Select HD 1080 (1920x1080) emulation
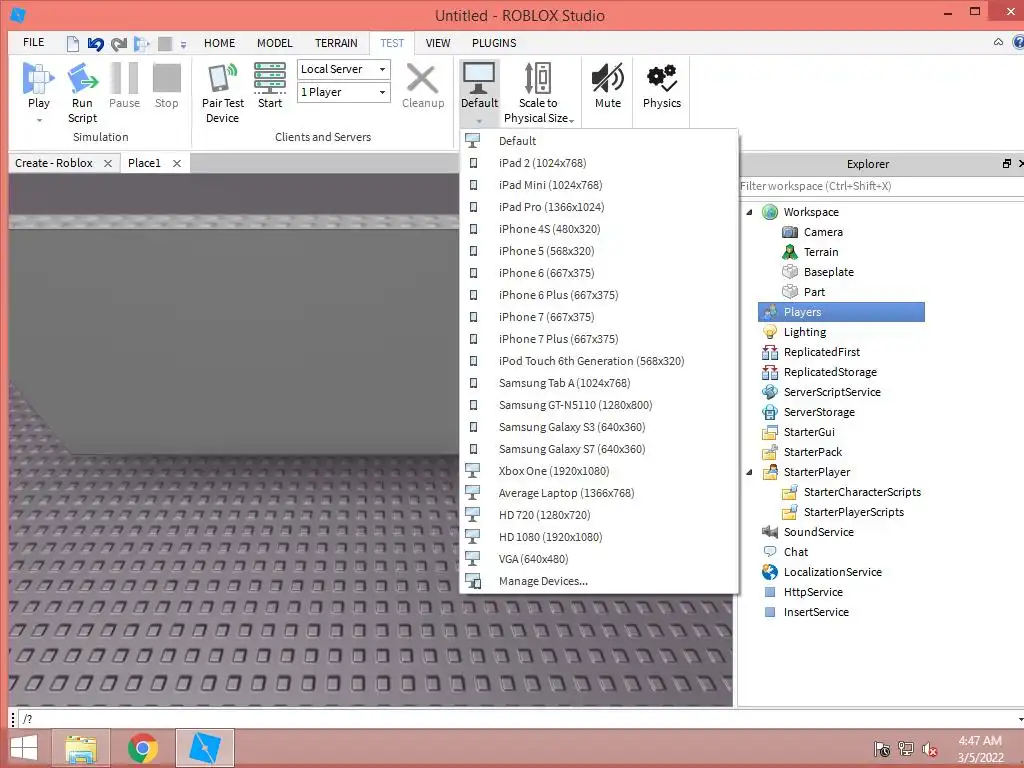This screenshot has width=1024, height=768. (x=599, y=537)
